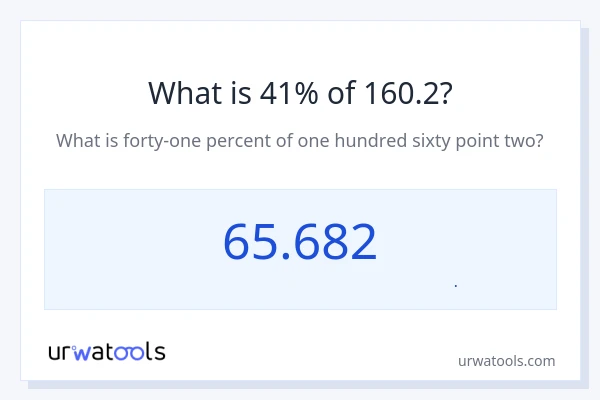Open the urwatools.com link

click(505, 361)
